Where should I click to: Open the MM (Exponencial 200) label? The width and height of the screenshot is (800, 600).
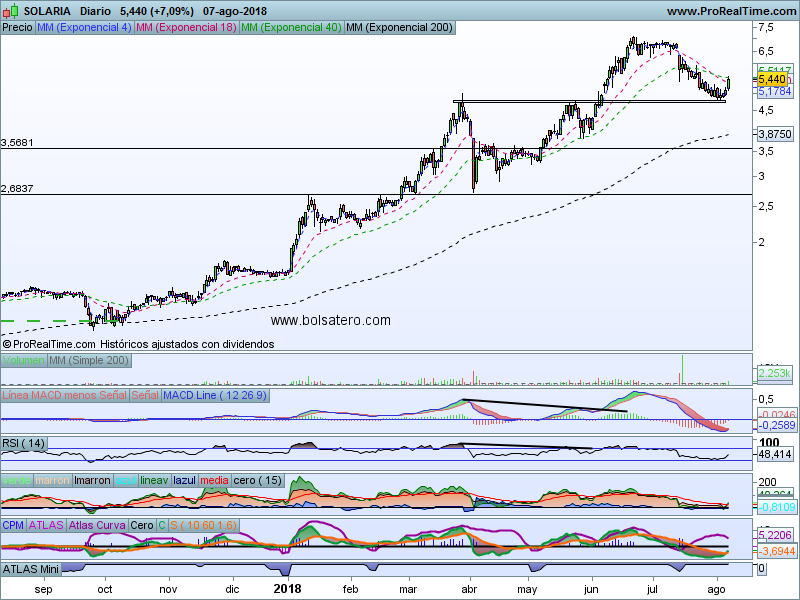coord(398,27)
